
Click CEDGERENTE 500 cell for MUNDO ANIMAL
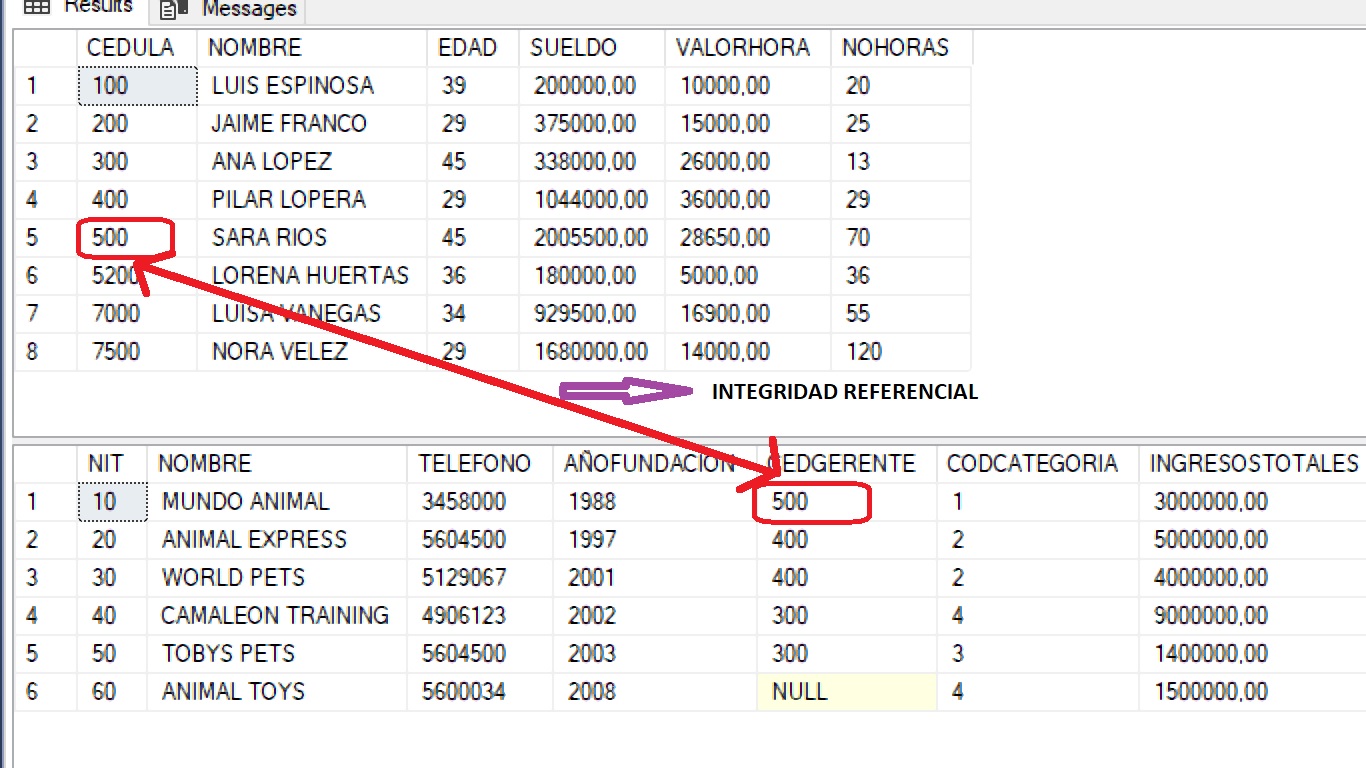[x=847, y=502]
